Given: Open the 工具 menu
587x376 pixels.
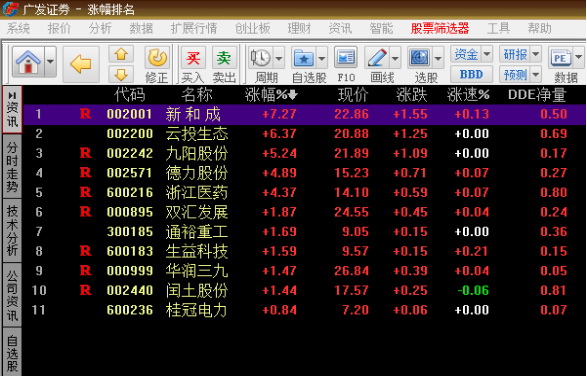Looking at the screenshot, I should coord(498,28).
